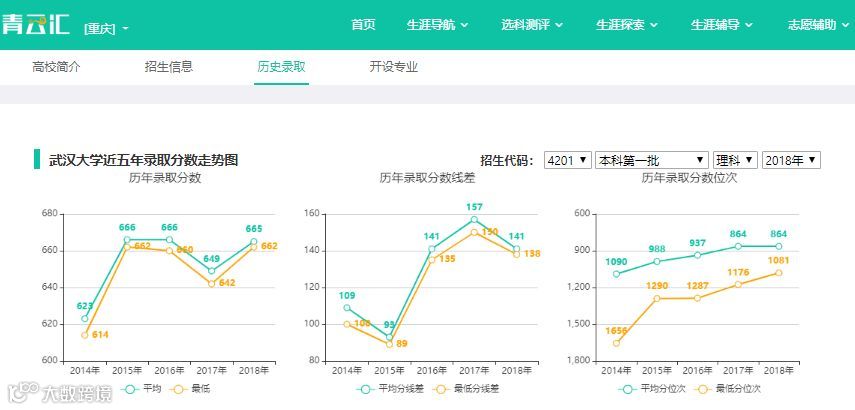Toggle the 最低 series legend
The height and width of the screenshot is (410, 855).
click(x=189, y=389)
